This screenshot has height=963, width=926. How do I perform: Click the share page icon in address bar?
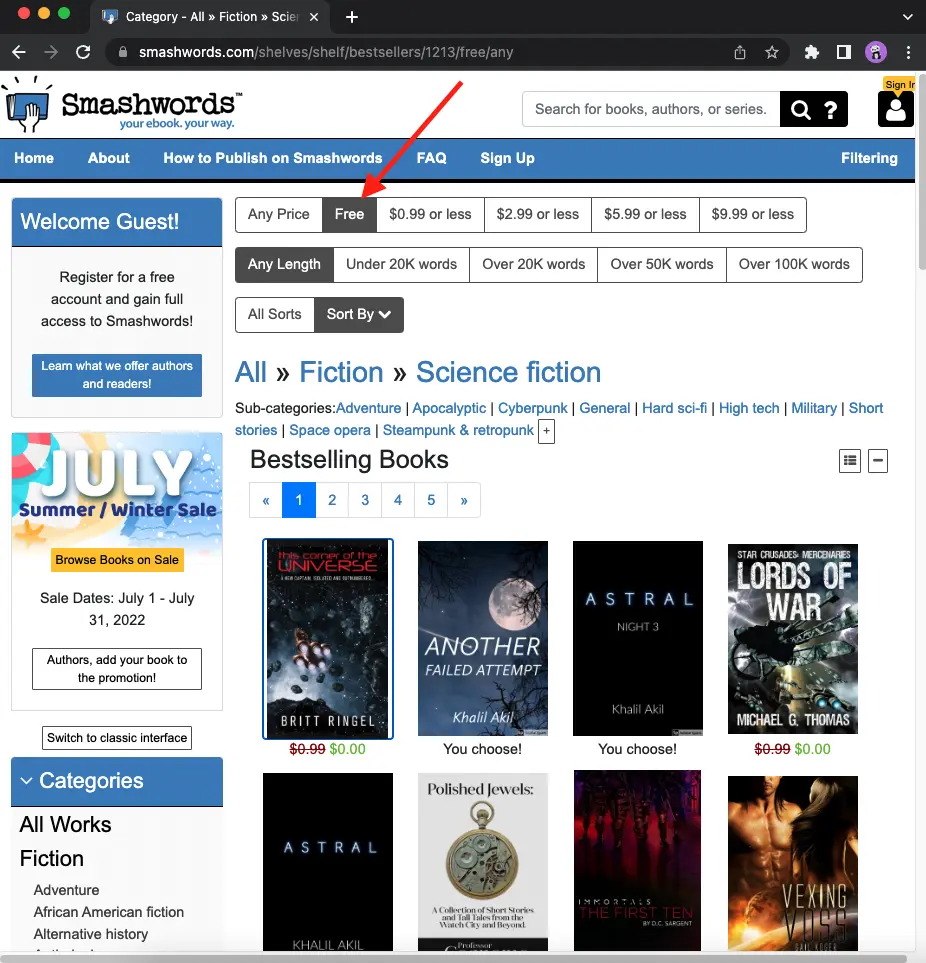pos(740,52)
